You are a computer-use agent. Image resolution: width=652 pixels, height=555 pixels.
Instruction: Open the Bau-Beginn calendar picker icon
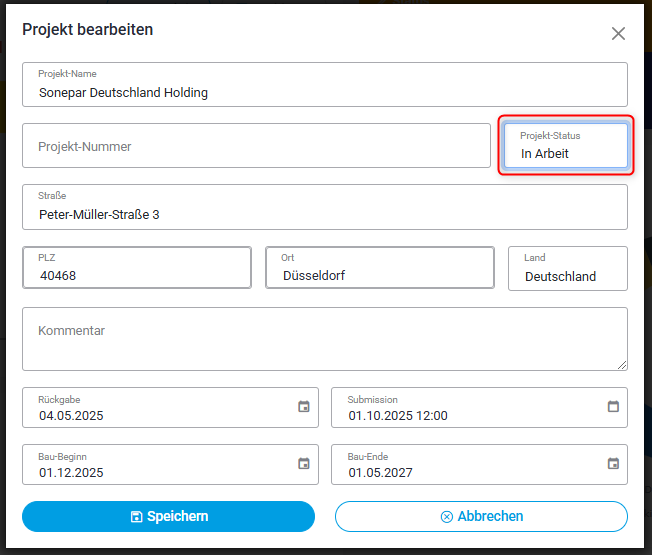[304, 463]
